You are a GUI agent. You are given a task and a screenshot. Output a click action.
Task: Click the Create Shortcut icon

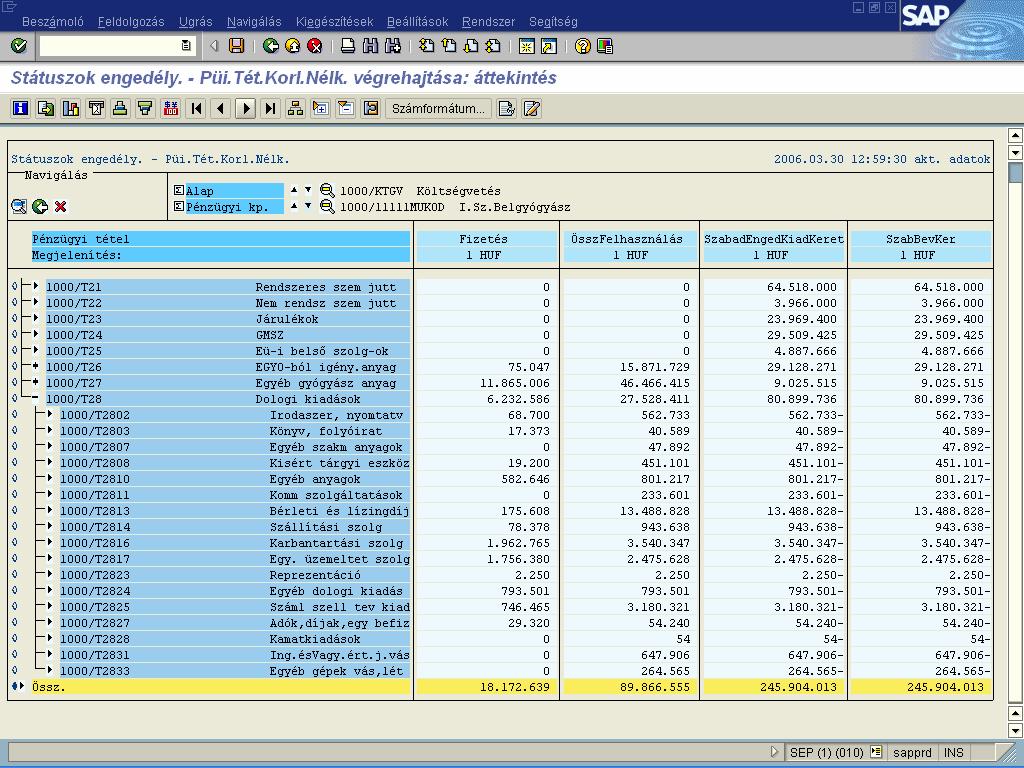[x=549, y=46]
